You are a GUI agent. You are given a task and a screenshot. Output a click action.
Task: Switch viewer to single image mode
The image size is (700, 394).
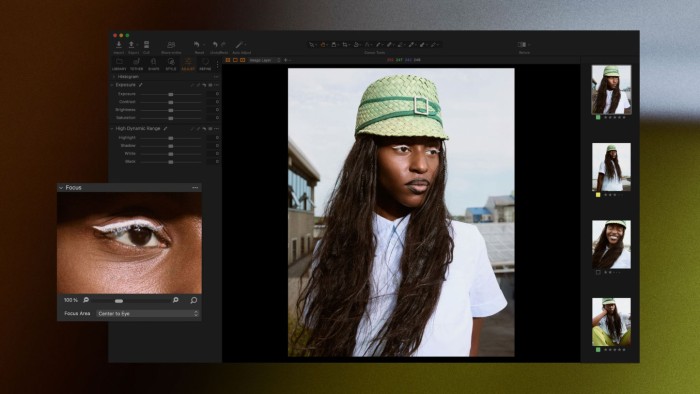235,60
